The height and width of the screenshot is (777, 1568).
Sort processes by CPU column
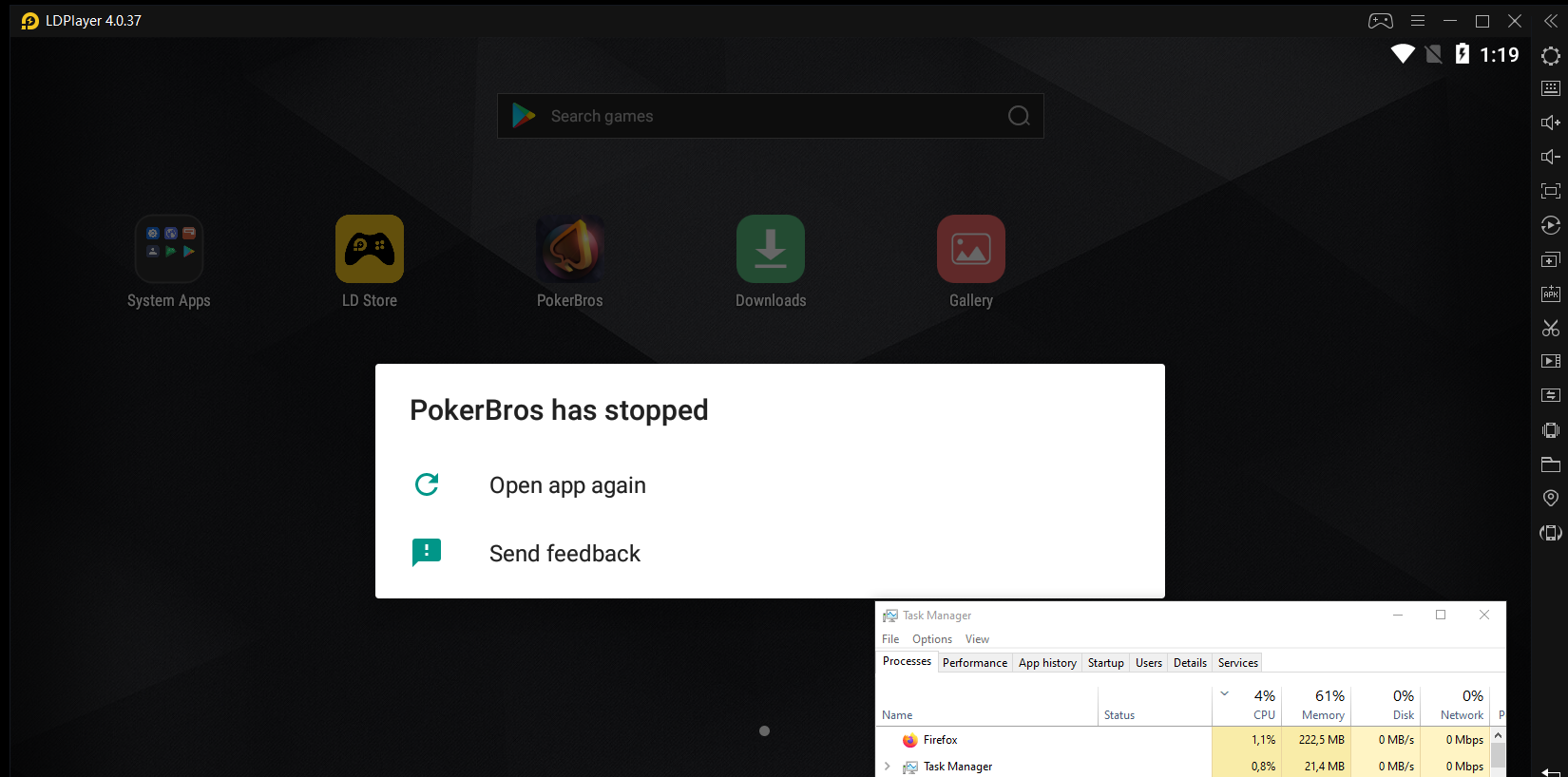coord(1247,706)
